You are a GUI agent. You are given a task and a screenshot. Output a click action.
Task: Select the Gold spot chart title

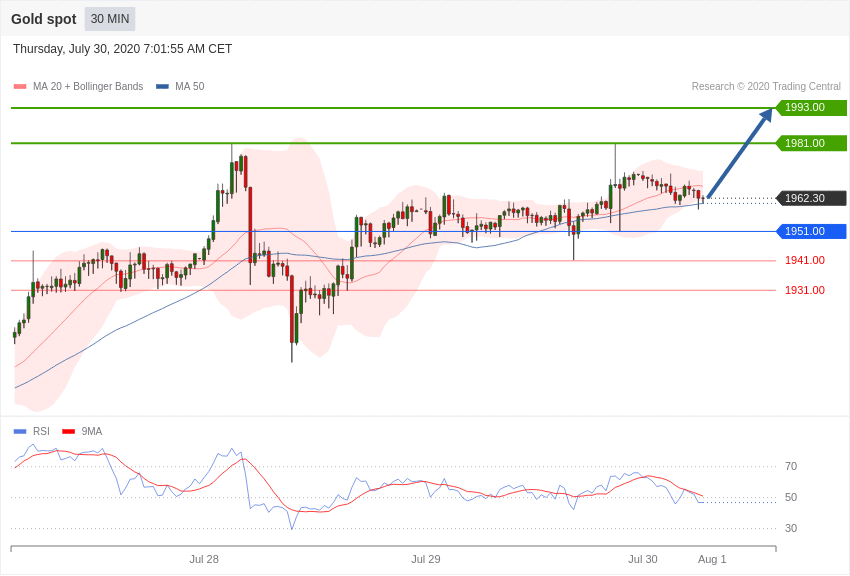pos(44,19)
